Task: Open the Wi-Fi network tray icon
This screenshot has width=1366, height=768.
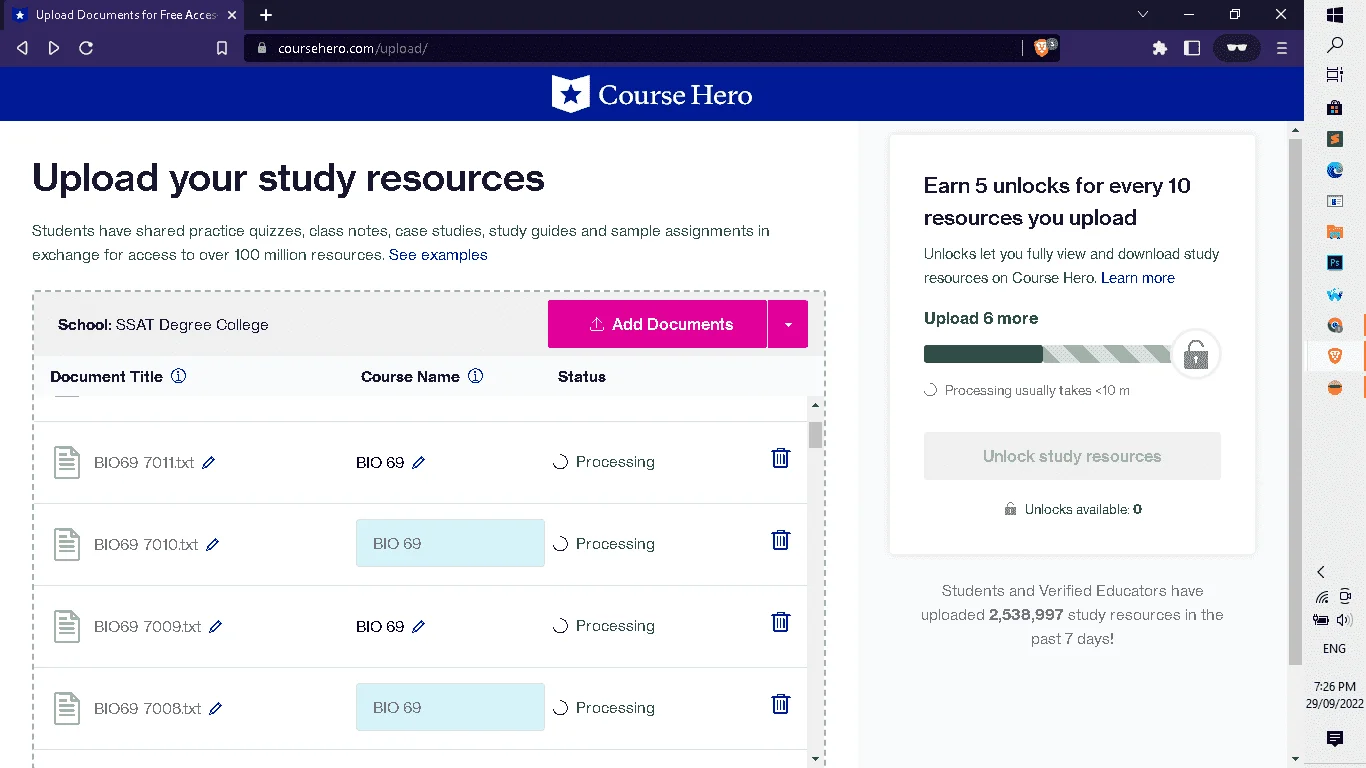Action: click(1322, 598)
